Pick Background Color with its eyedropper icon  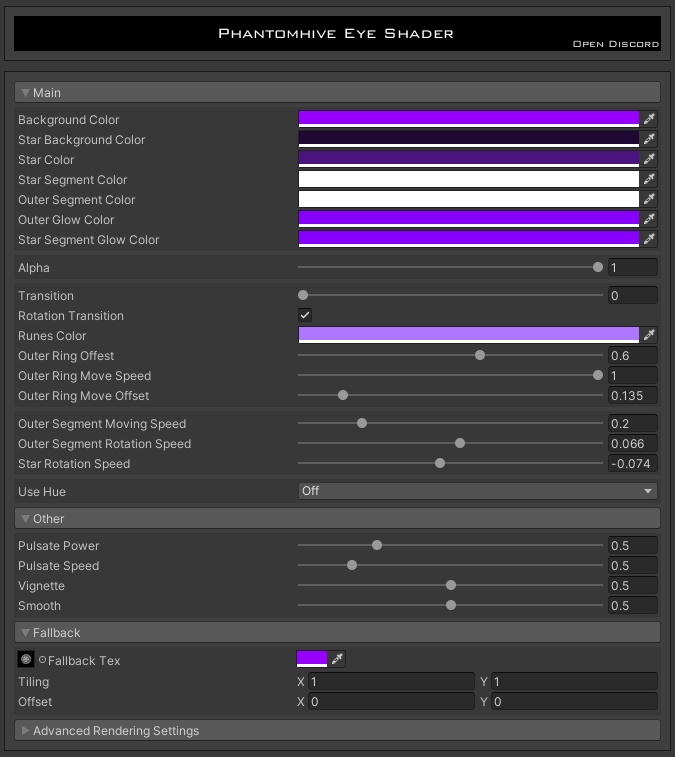tap(648, 119)
